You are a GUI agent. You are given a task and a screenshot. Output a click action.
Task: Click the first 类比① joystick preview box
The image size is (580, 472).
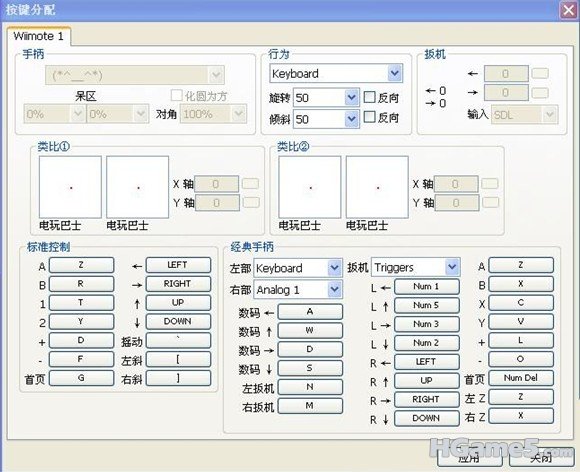tap(70, 187)
